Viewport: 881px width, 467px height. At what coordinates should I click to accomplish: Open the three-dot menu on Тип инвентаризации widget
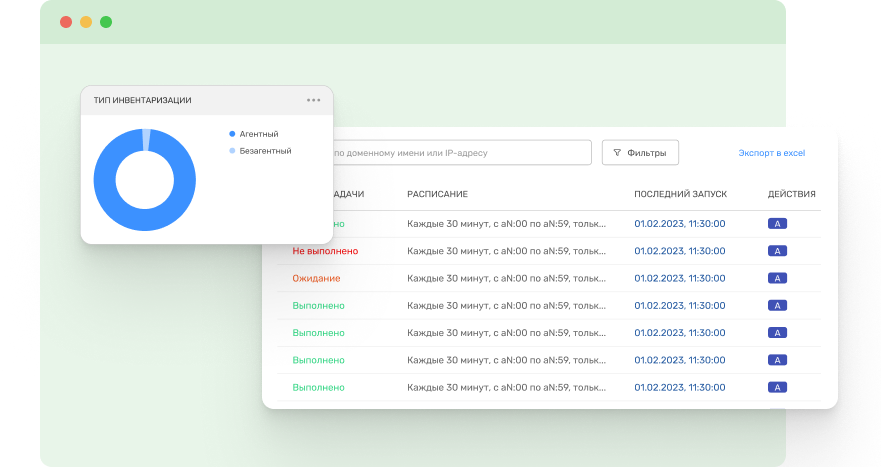313,100
